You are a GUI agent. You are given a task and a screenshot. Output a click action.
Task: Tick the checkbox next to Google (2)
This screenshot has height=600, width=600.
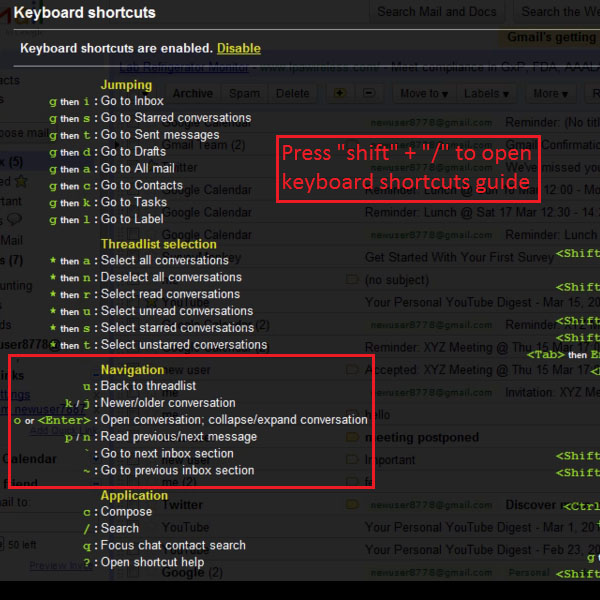(x=133, y=572)
